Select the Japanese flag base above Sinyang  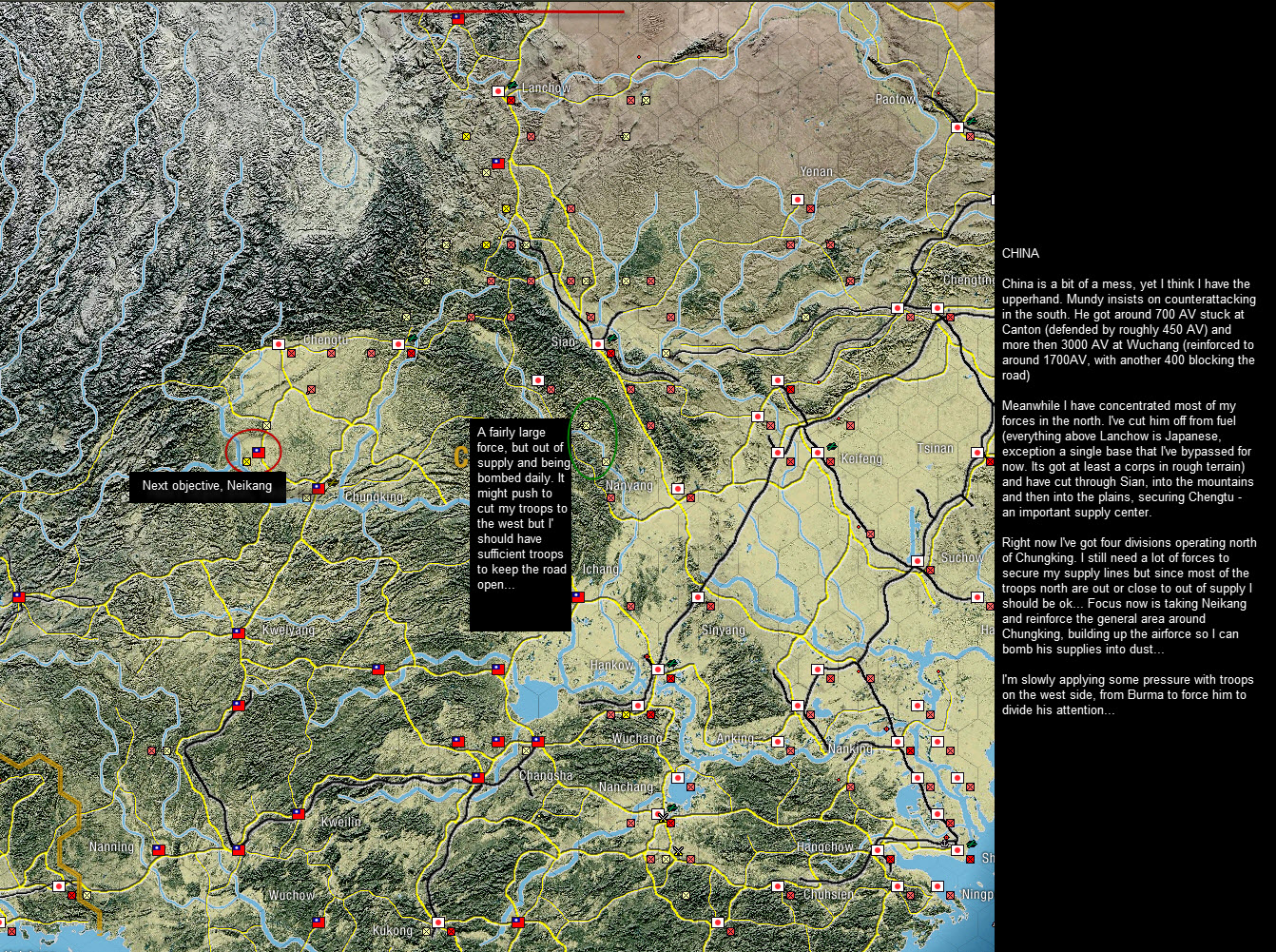pyautogui.click(x=699, y=597)
